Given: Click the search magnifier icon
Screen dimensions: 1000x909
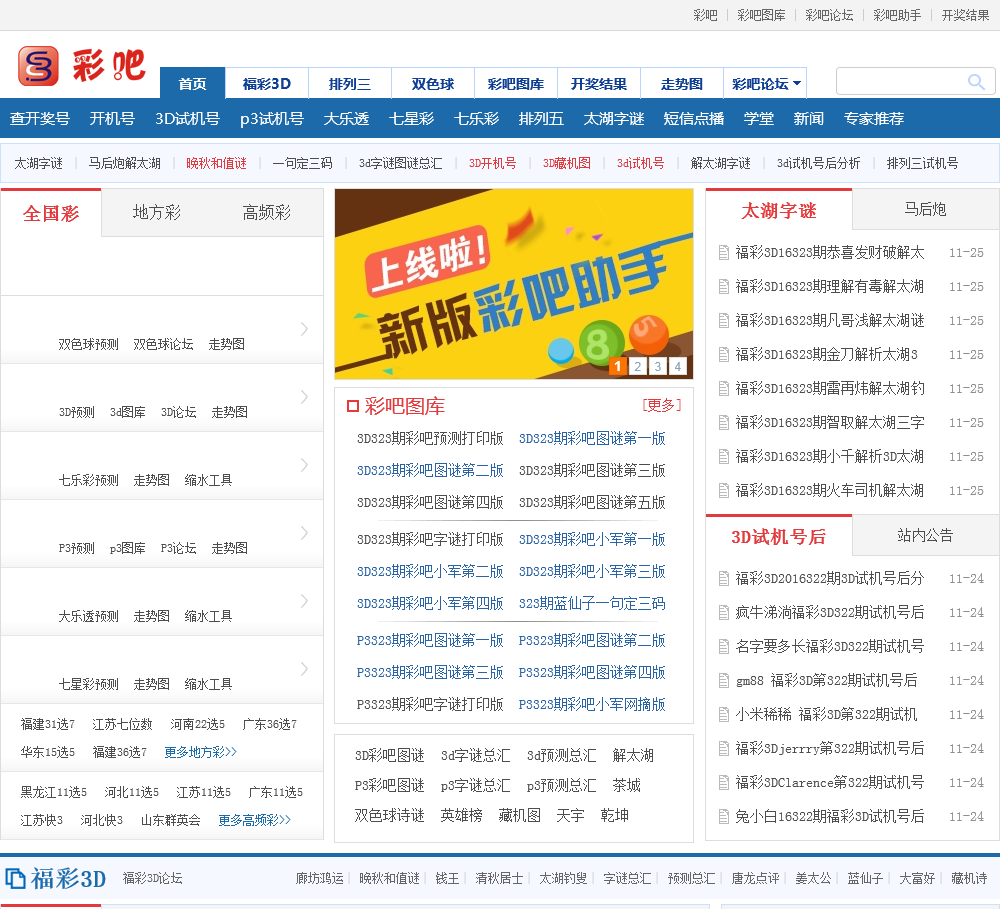Looking at the screenshot, I should (x=976, y=82).
